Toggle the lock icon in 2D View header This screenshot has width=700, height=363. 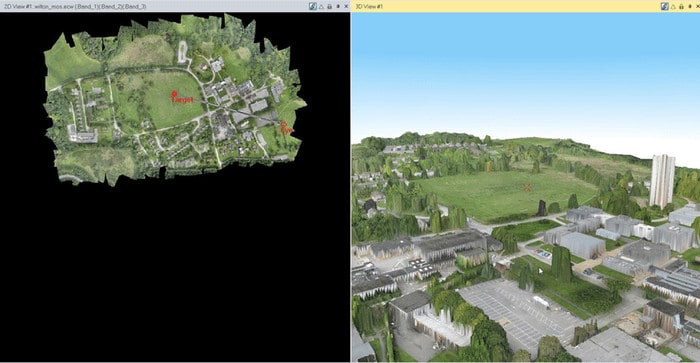point(329,6)
